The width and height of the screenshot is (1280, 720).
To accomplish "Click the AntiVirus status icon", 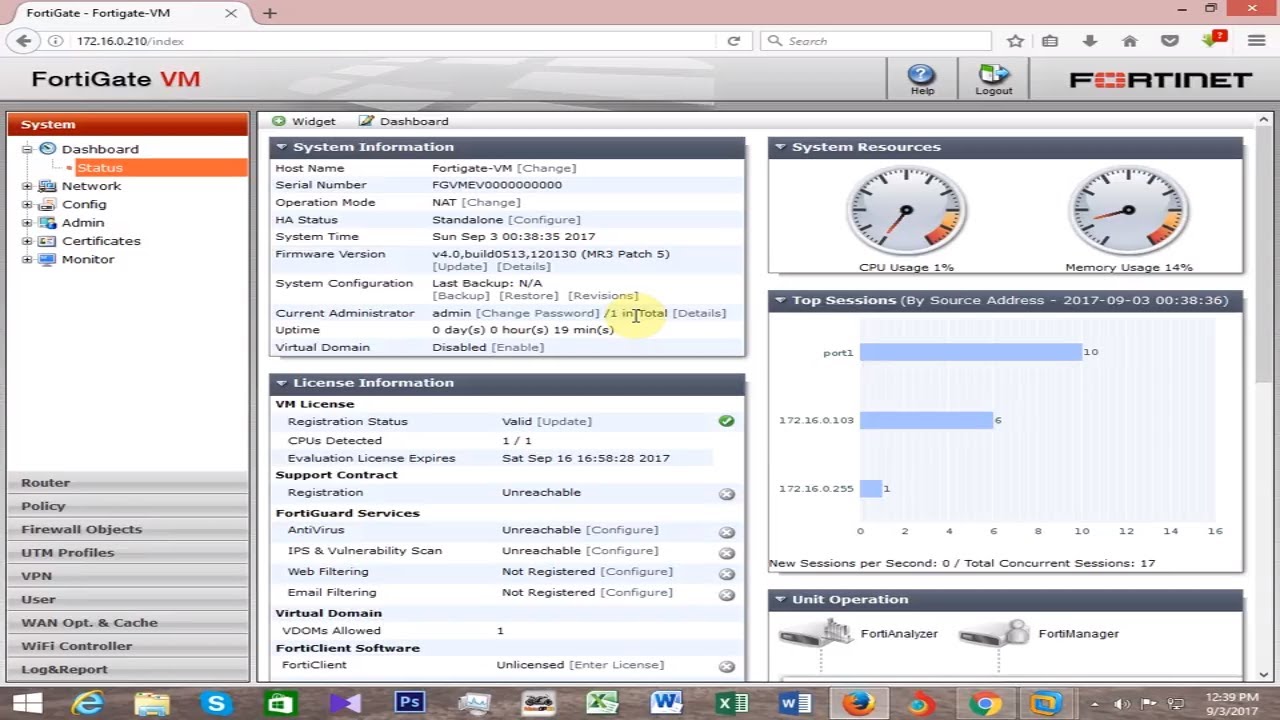I will (x=726, y=531).
